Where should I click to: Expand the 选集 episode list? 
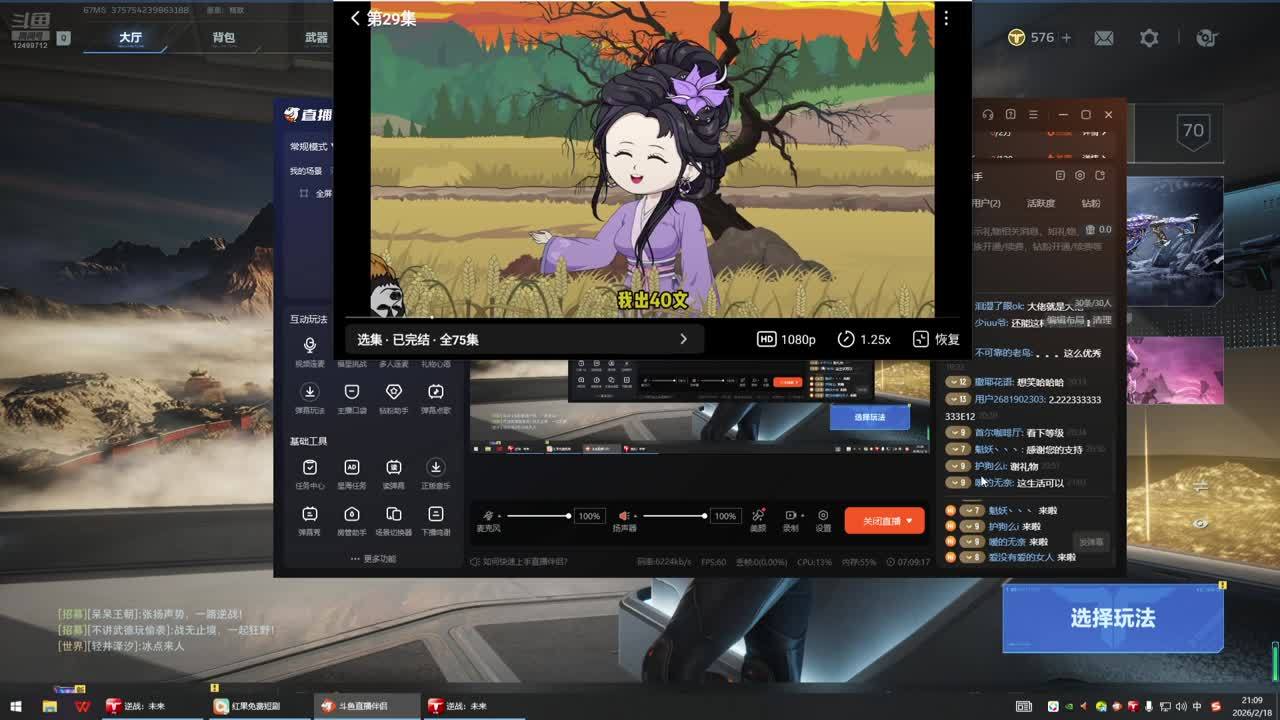click(x=524, y=339)
